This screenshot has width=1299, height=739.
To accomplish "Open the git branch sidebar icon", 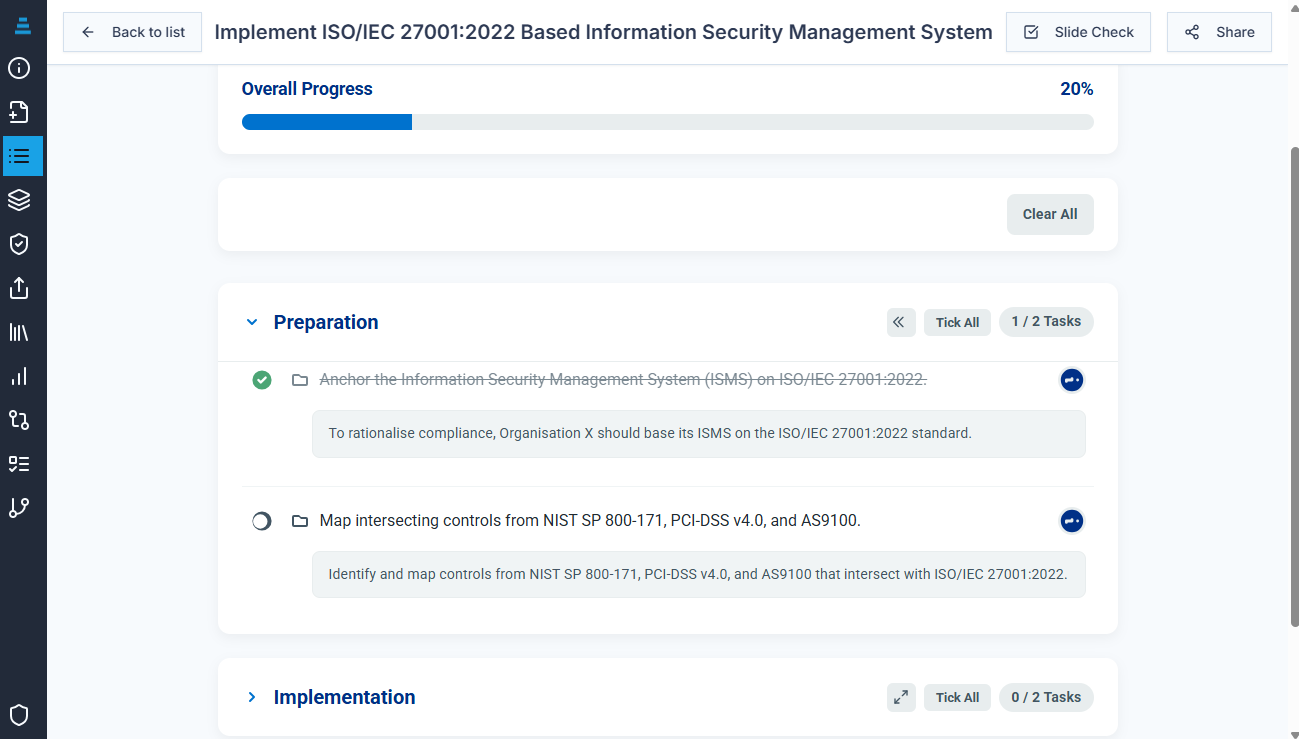I will (x=19, y=508).
